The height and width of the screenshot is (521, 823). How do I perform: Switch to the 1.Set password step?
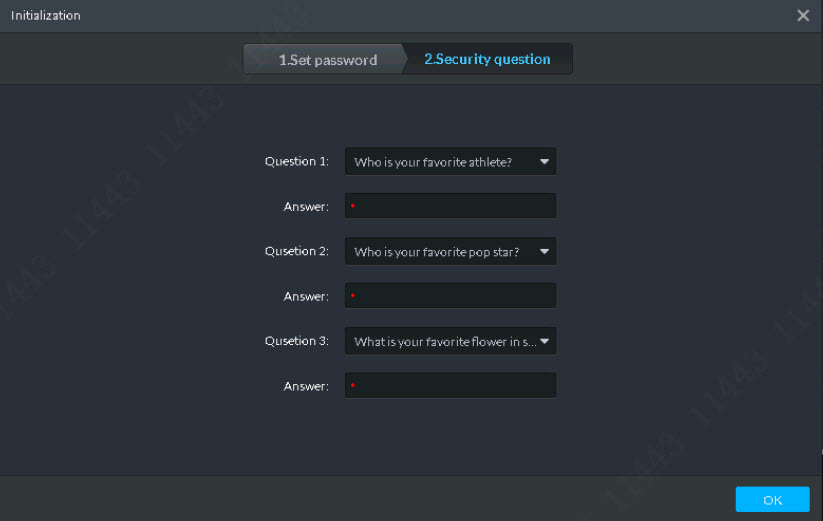327,60
